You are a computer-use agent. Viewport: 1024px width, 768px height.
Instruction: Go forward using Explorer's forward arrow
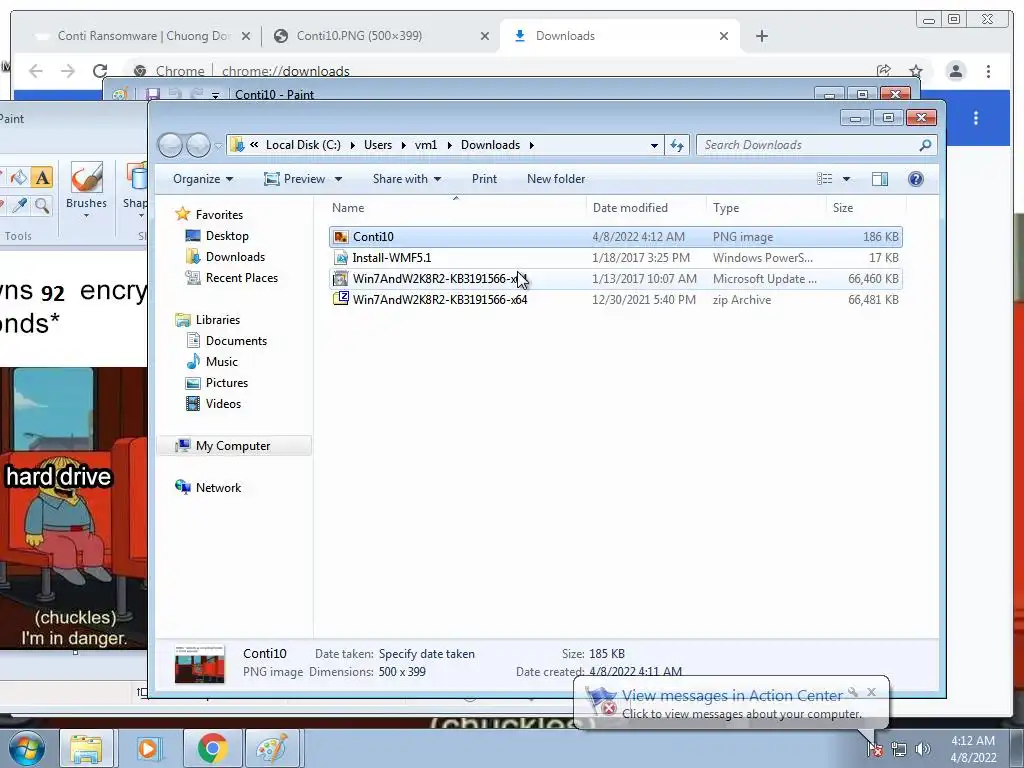198,145
